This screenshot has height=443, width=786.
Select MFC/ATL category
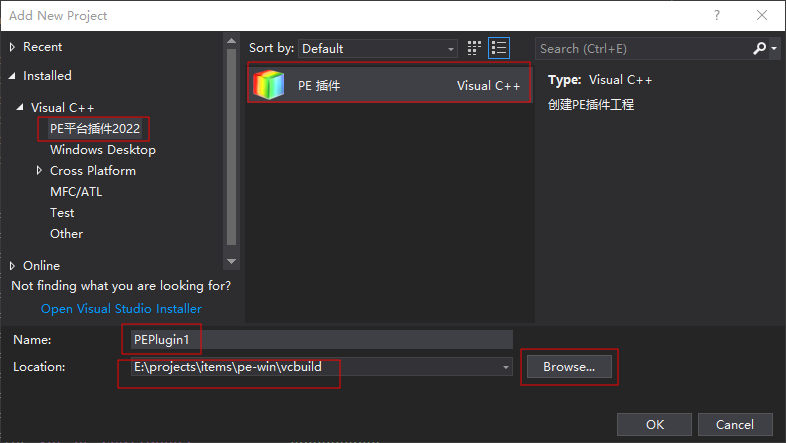click(x=76, y=192)
